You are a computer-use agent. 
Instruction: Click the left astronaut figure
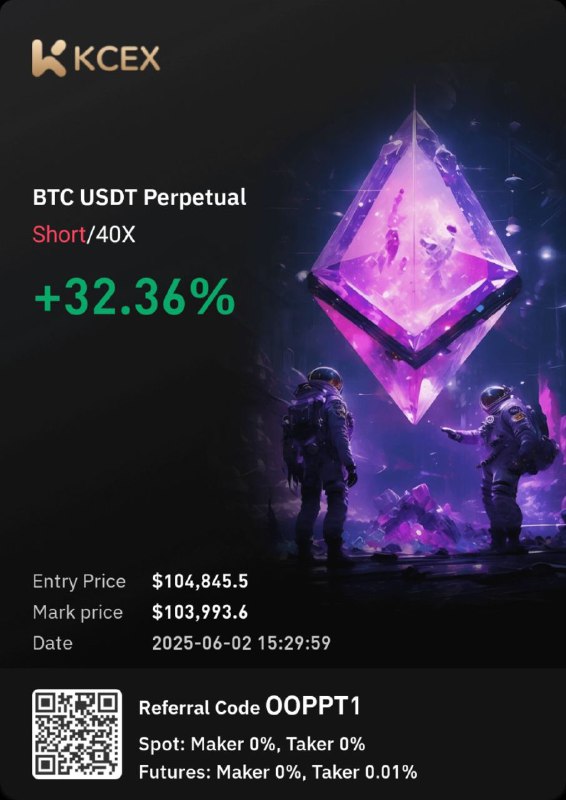click(320, 463)
